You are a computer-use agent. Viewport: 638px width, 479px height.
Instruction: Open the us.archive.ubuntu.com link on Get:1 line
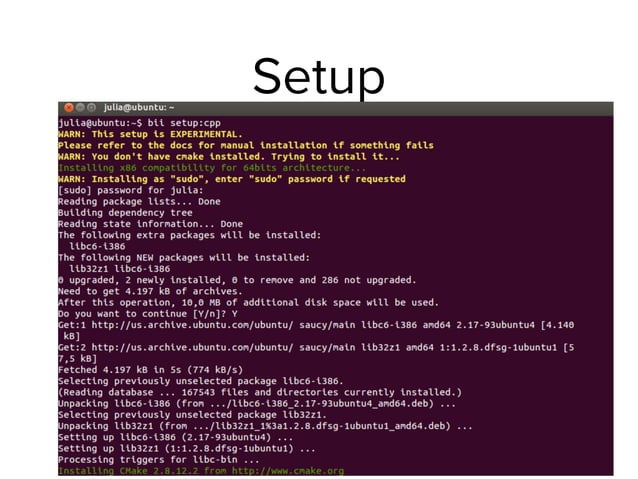[x=192, y=325]
